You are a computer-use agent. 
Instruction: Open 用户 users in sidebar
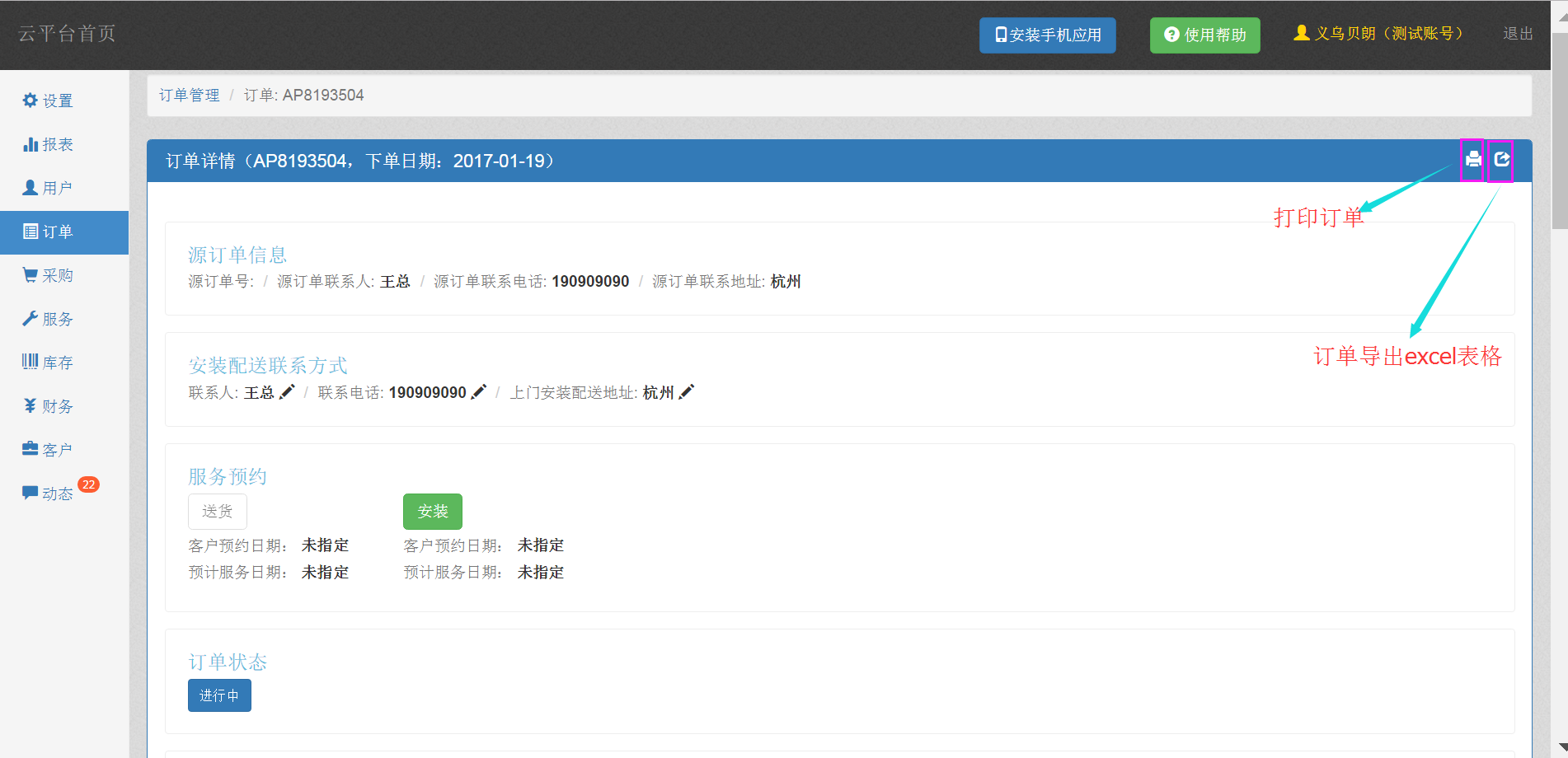tap(48, 188)
